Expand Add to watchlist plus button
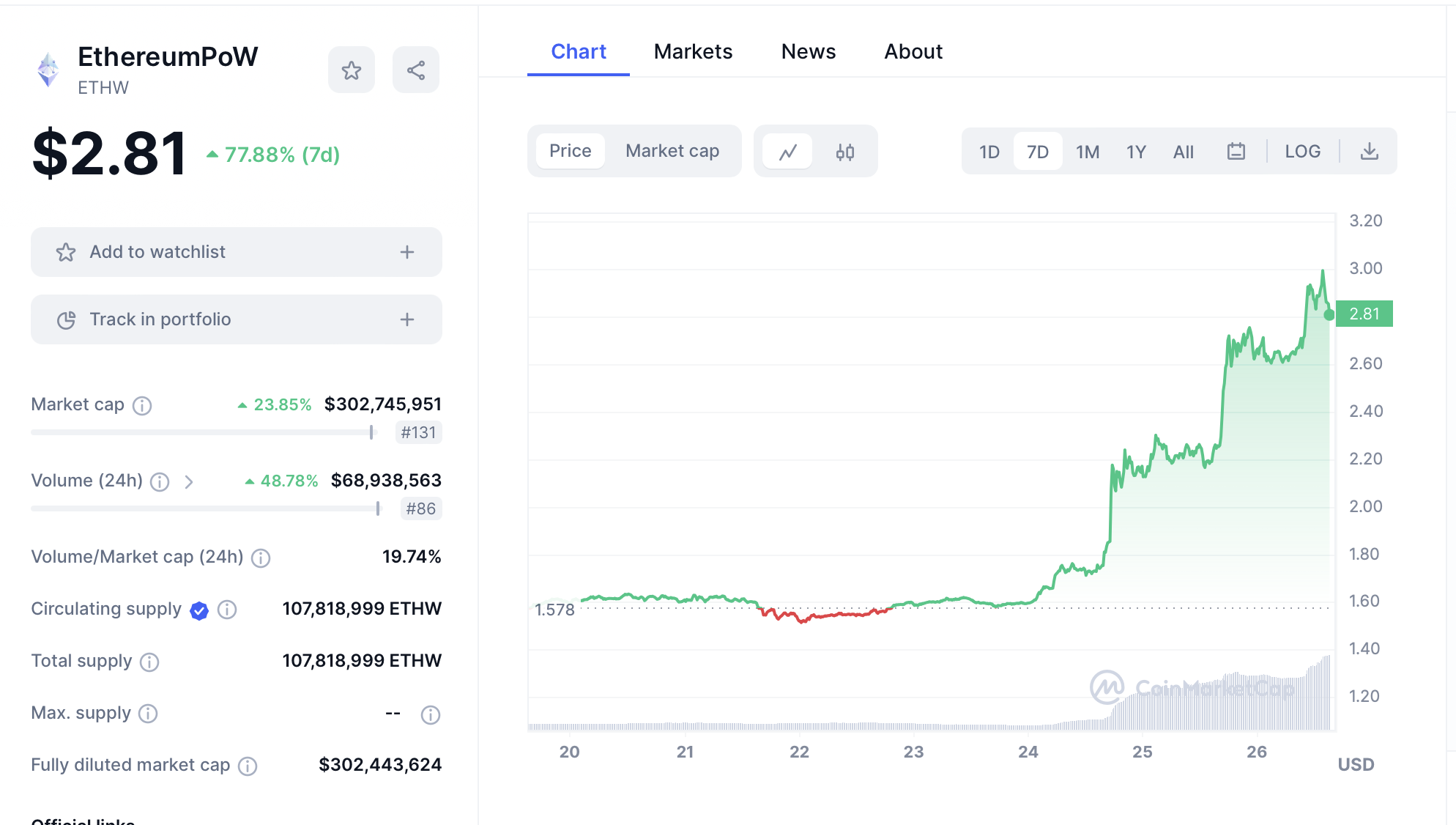The height and width of the screenshot is (825, 1456). click(407, 252)
